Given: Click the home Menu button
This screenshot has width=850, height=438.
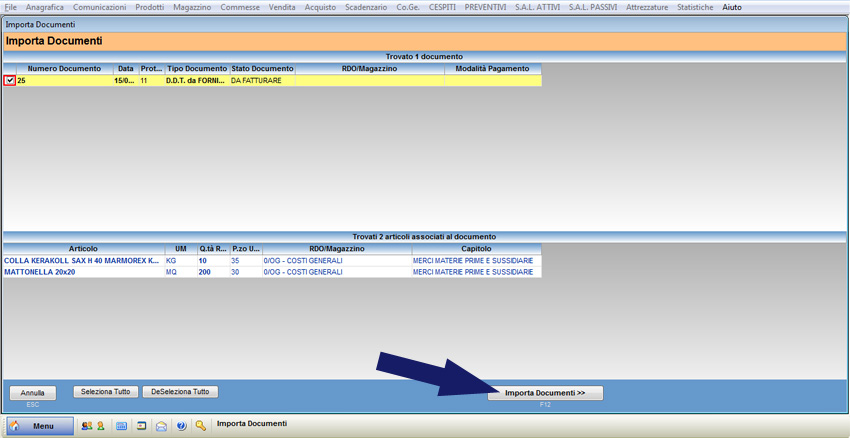Looking at the screenshot, I should (40, 426).
